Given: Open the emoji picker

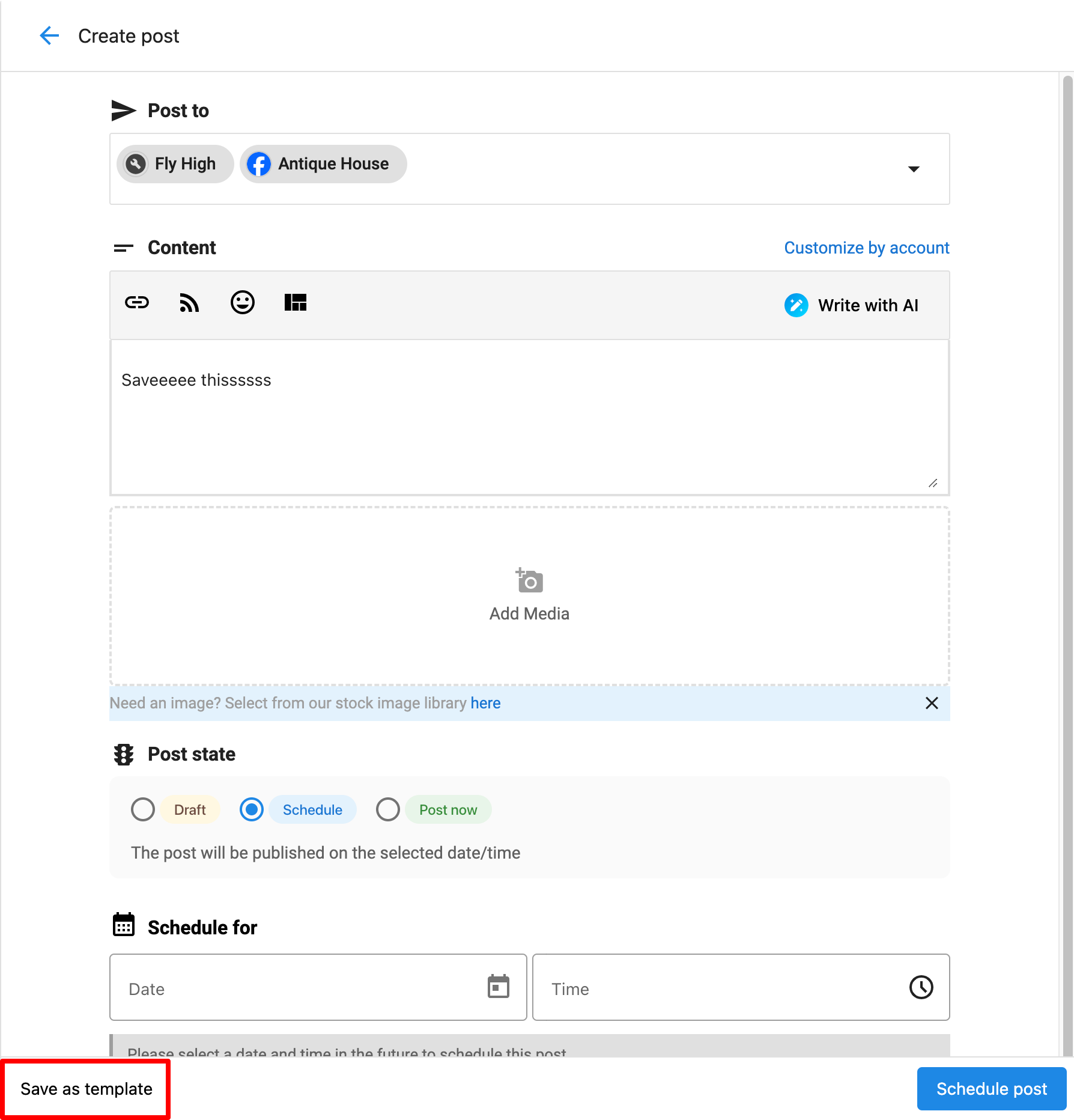Looking at the screenshot, I should click(x=243, y=303).
